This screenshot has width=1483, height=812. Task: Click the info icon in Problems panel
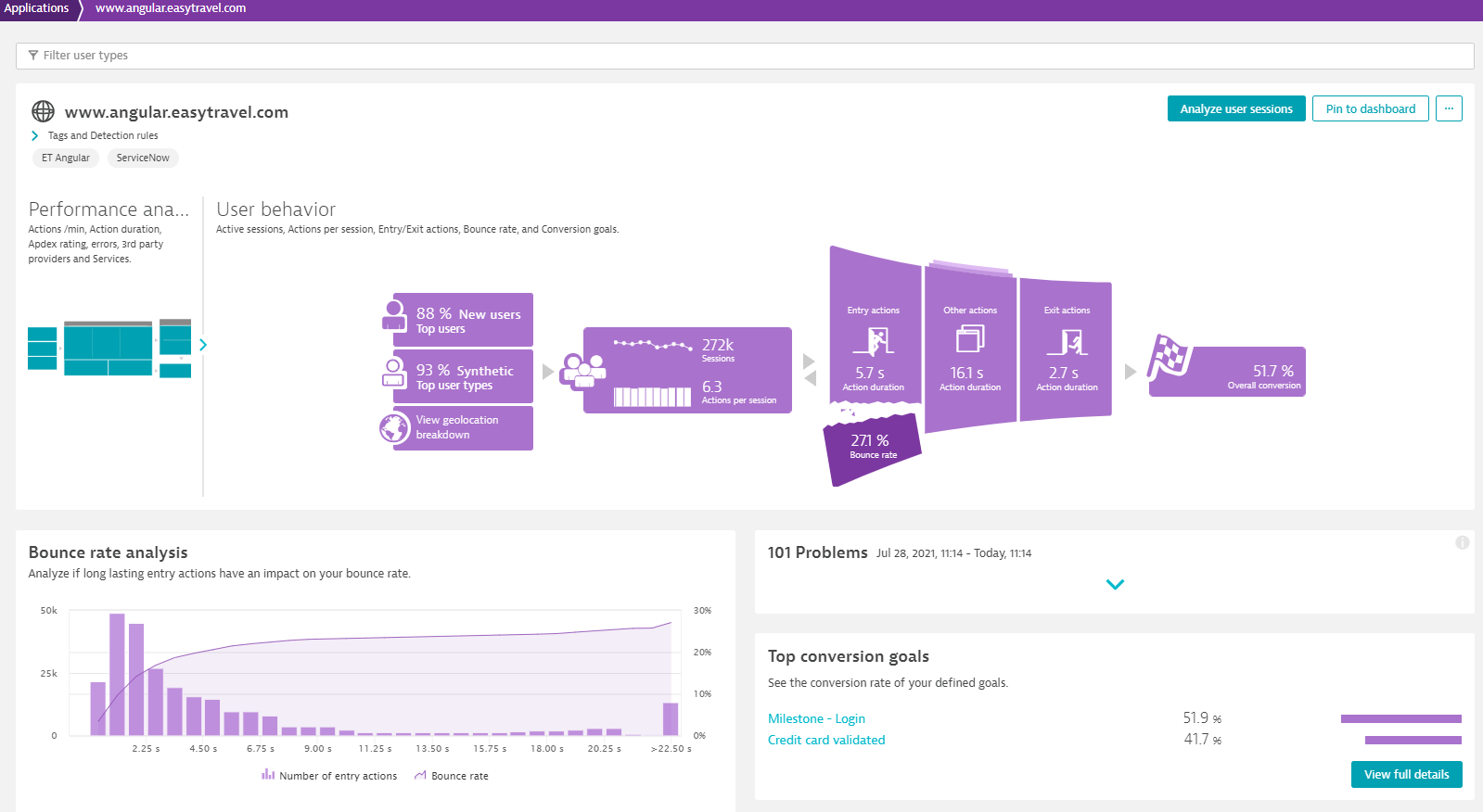point(1463,542)
